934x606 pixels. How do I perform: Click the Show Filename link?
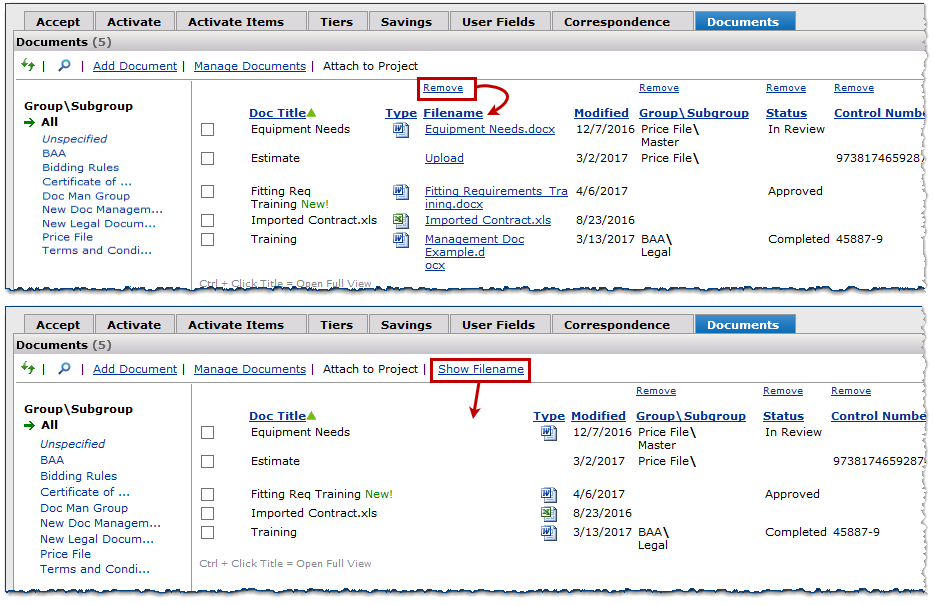(x=480, y=369)
